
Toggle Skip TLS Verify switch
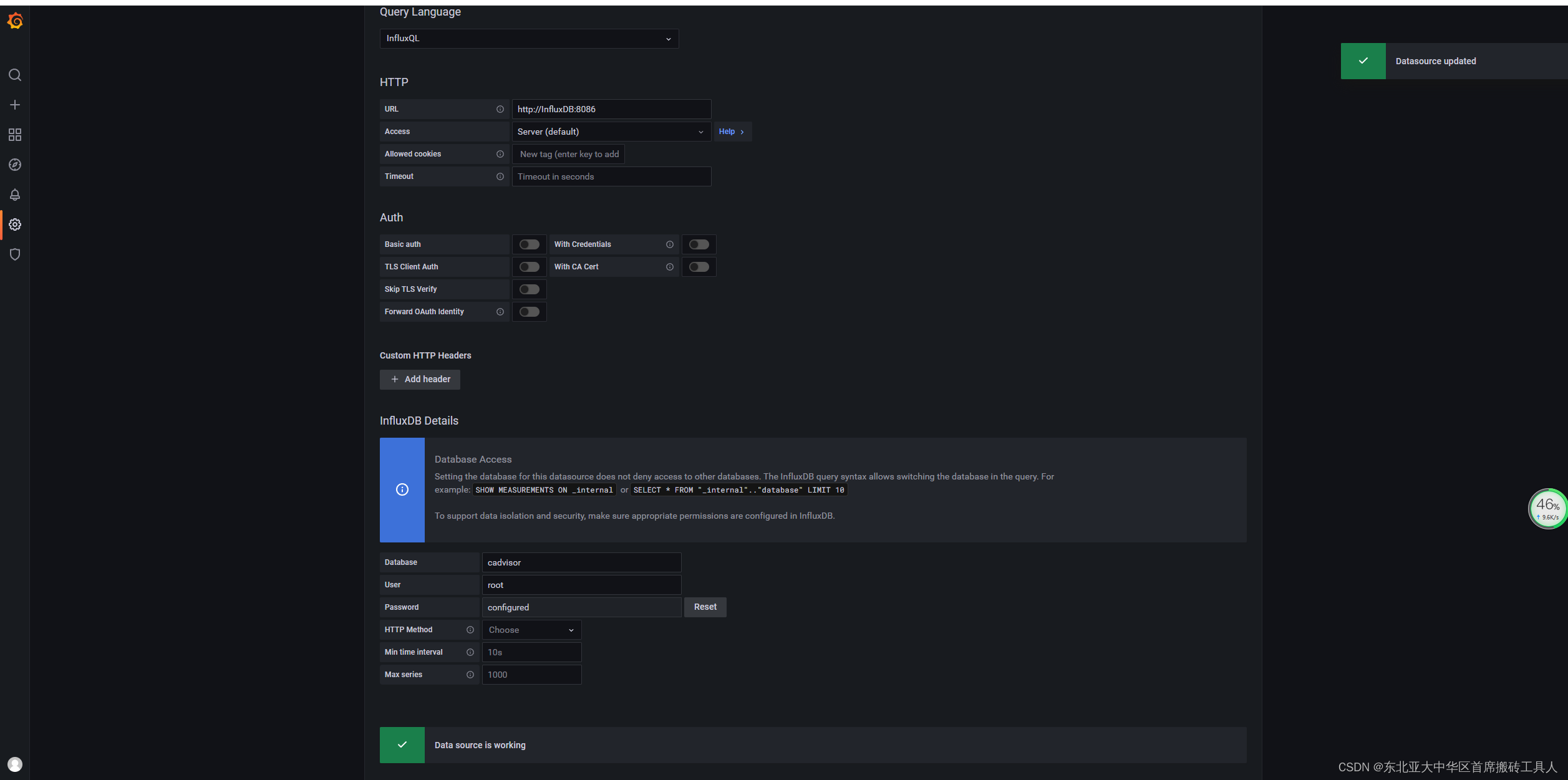point(530,289)
